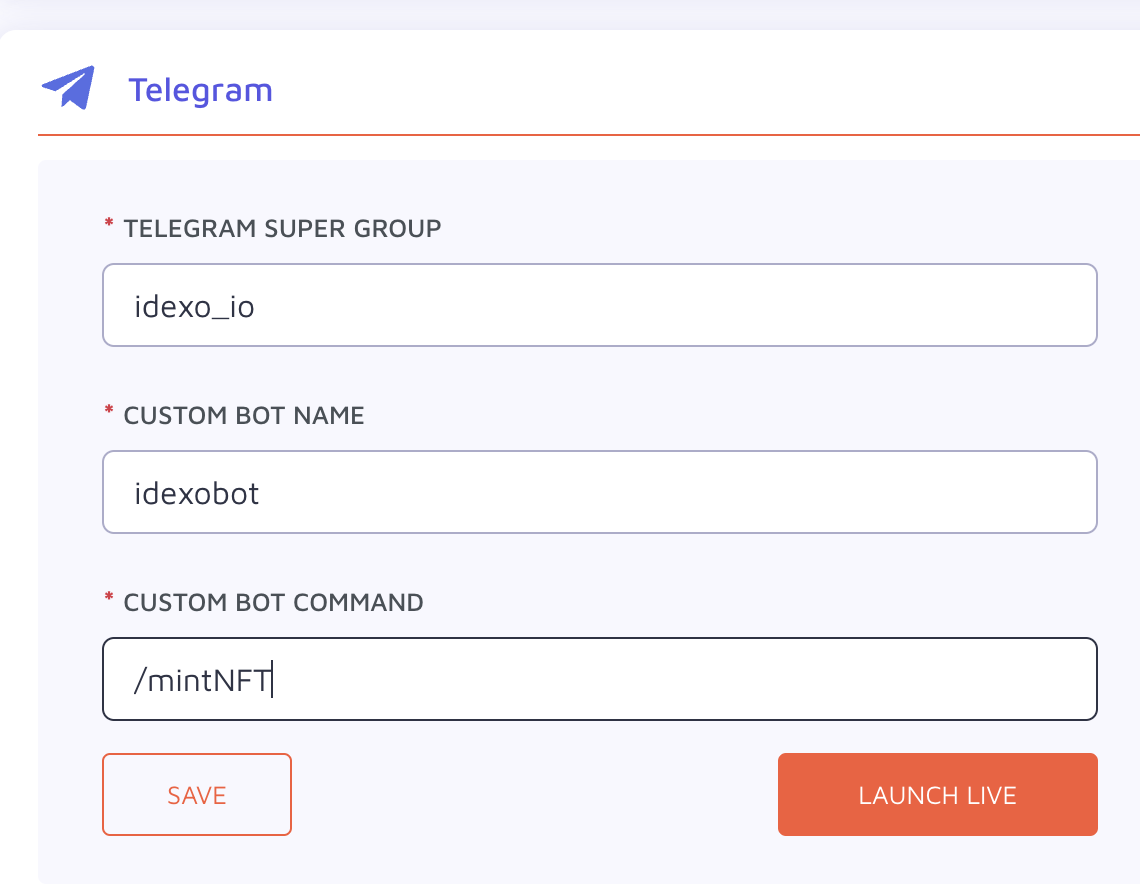Click the CUSTOM BOT COMMAND label
The height and width of the screenshot is (886, 1140).
coord(273,602)
